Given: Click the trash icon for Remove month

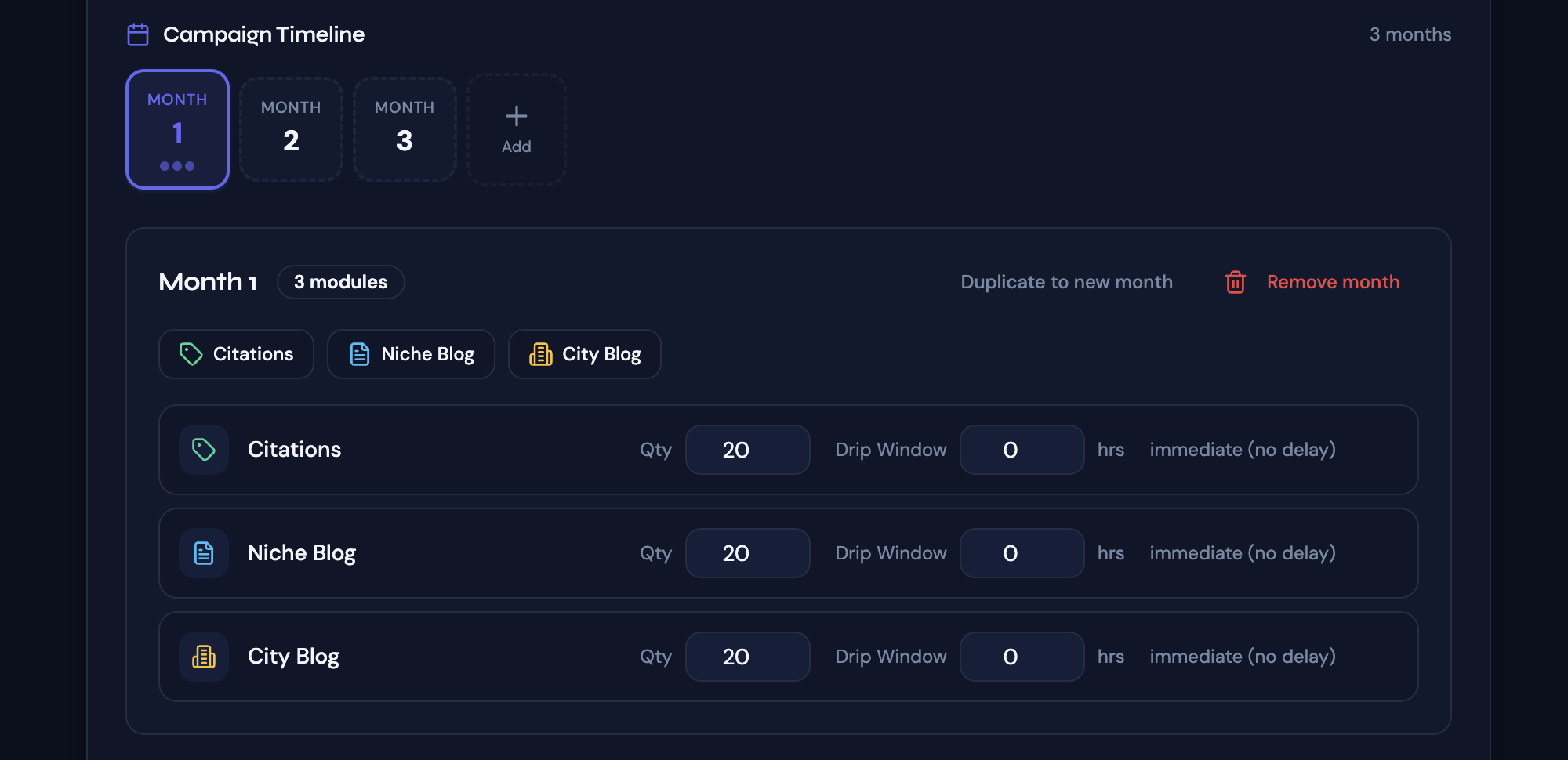Looking at the screenshot, I should pyautogui.click(x=1236, y=282).
